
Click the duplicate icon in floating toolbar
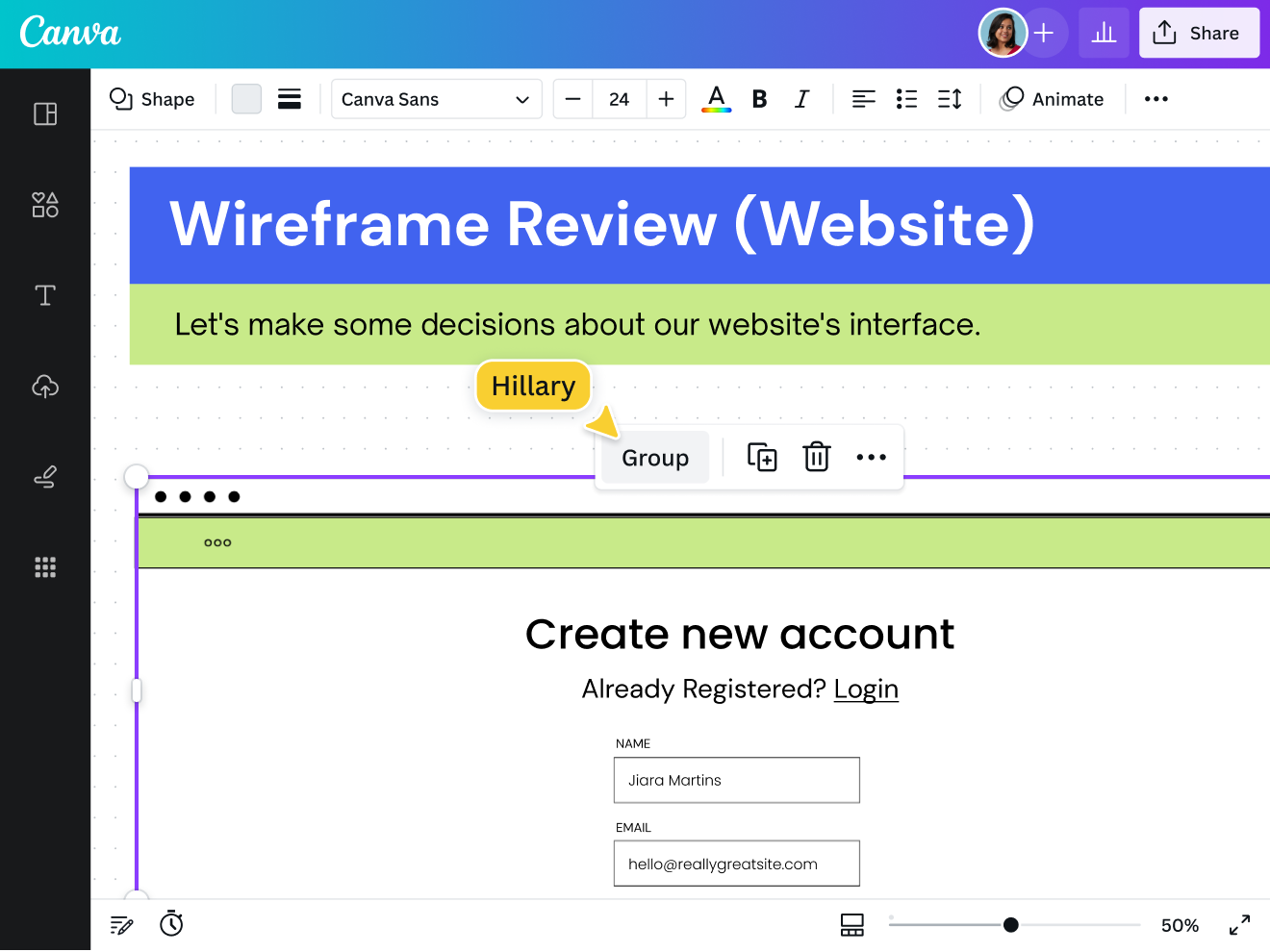pos(762,458)
